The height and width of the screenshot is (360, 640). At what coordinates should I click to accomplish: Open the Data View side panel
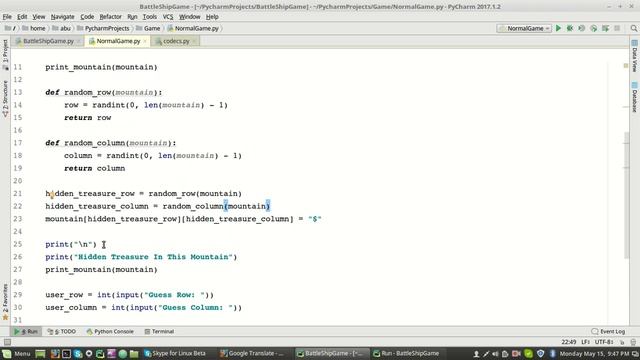click(x=635, y=56)
